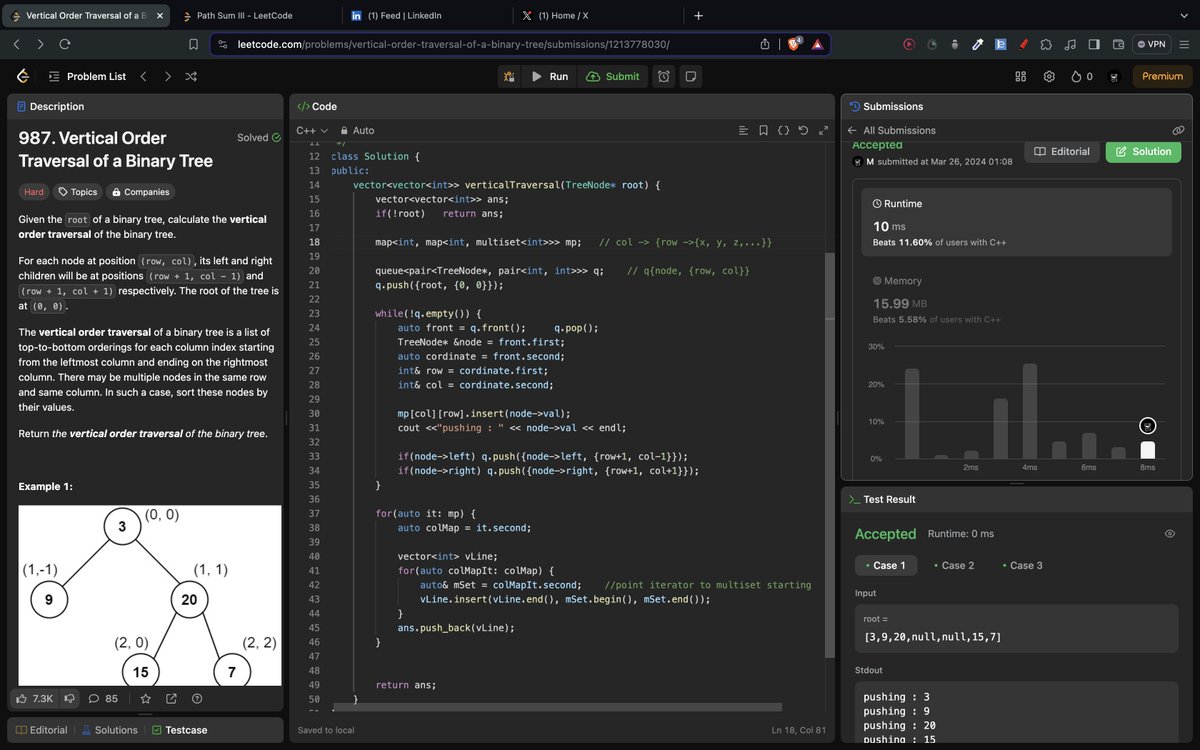The image size is (1200, 750).
Task: Open the layout grid icon in header
Action: pos(1021,76)
